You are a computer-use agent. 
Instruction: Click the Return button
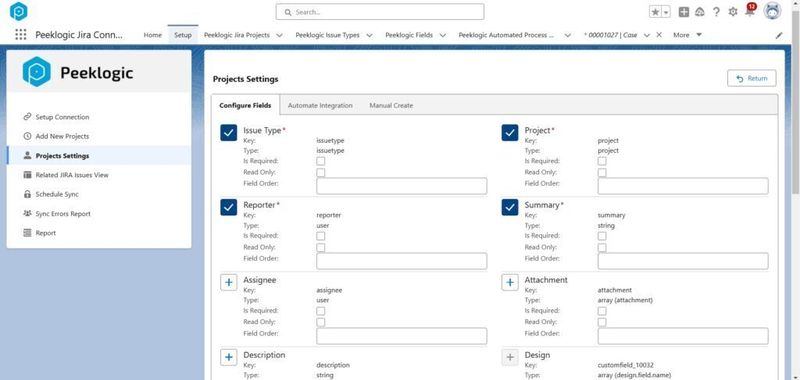752,78
